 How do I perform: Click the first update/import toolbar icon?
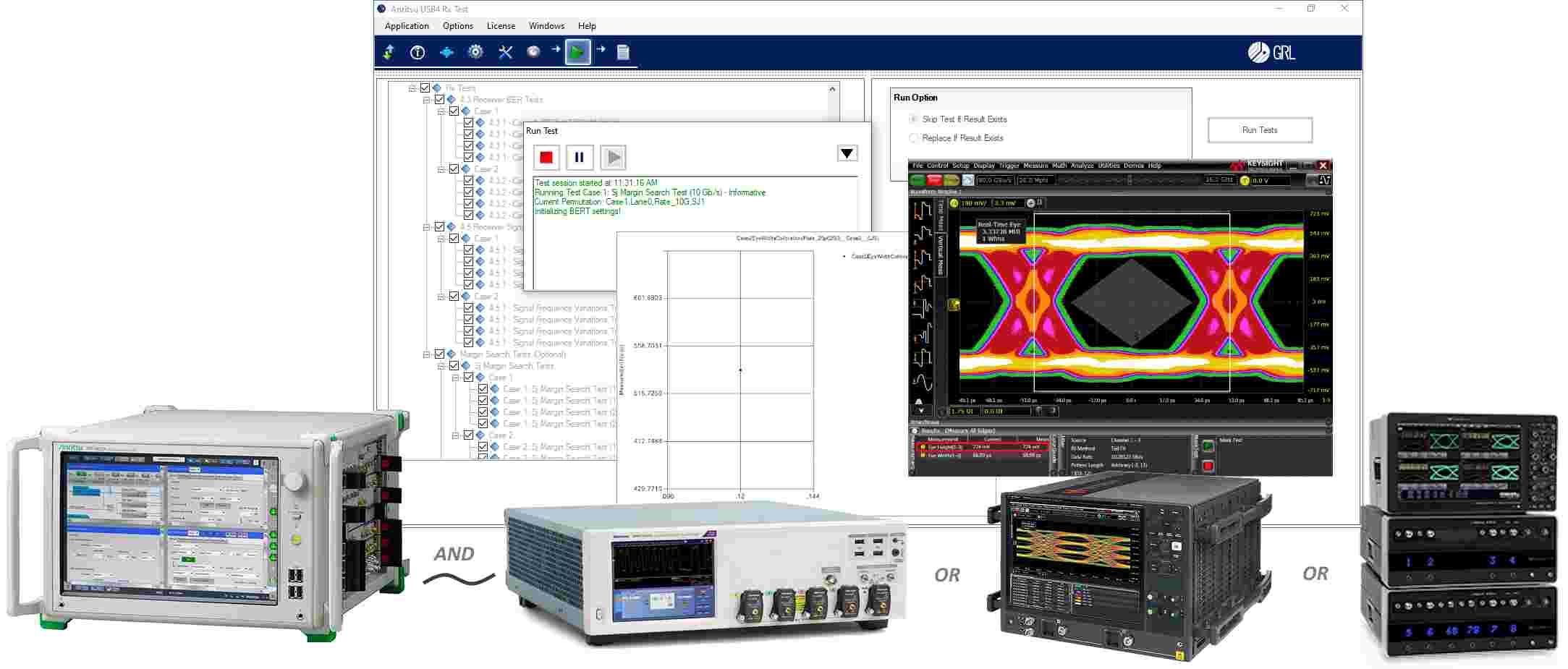point(389,52)
